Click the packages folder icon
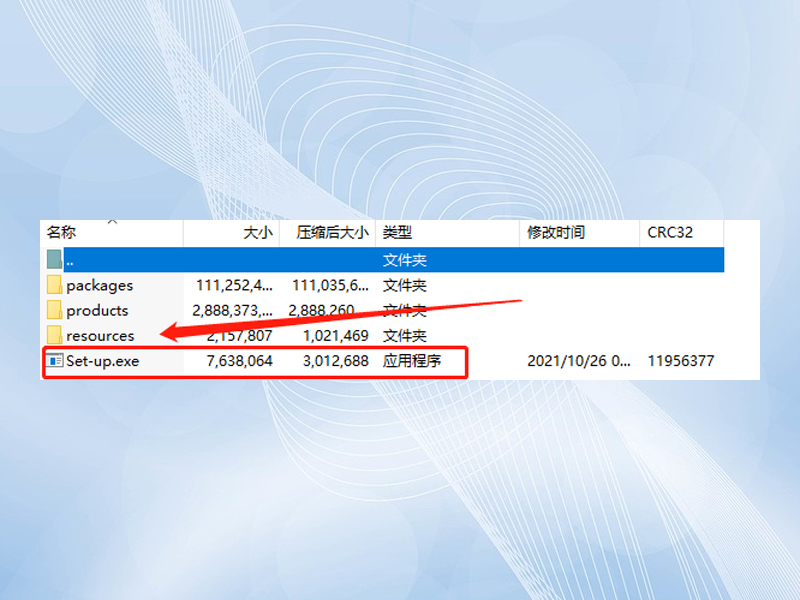The height and width of the screenshot is (600, 800). [x=54, y=285]
